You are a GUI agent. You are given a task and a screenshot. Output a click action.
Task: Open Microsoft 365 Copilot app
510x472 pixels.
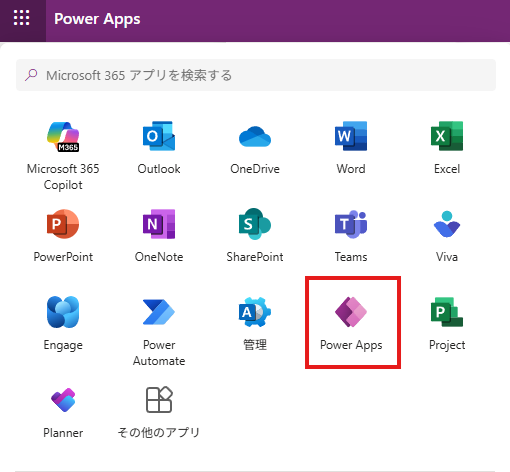pos(63,137)
